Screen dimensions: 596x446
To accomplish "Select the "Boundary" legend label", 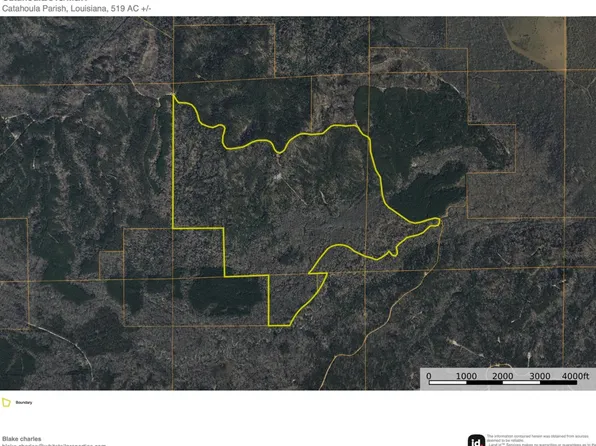I will pos(24,403).
